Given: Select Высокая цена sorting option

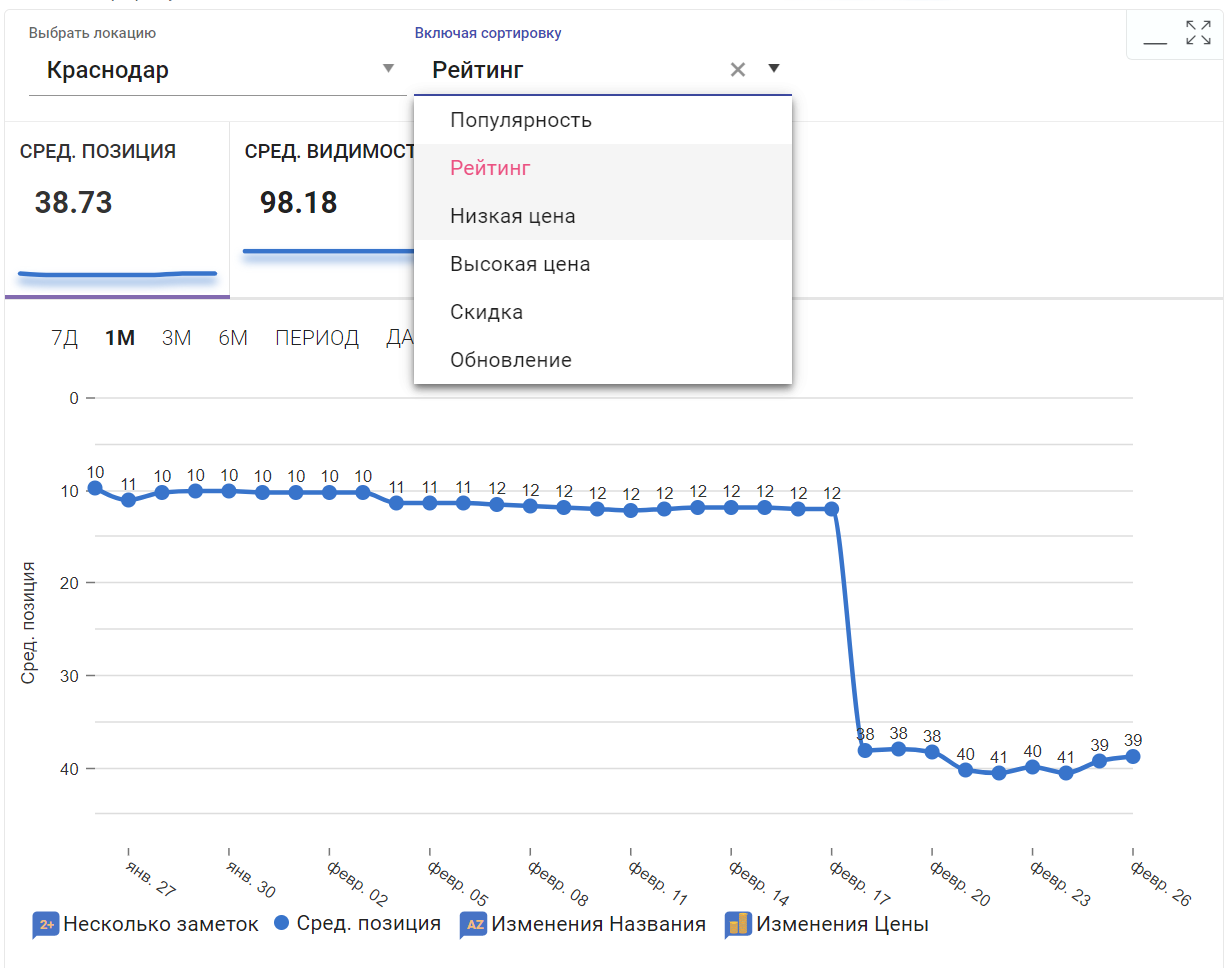Looking at the screenshot, I should pyautogui.click(x=520, y=265).
